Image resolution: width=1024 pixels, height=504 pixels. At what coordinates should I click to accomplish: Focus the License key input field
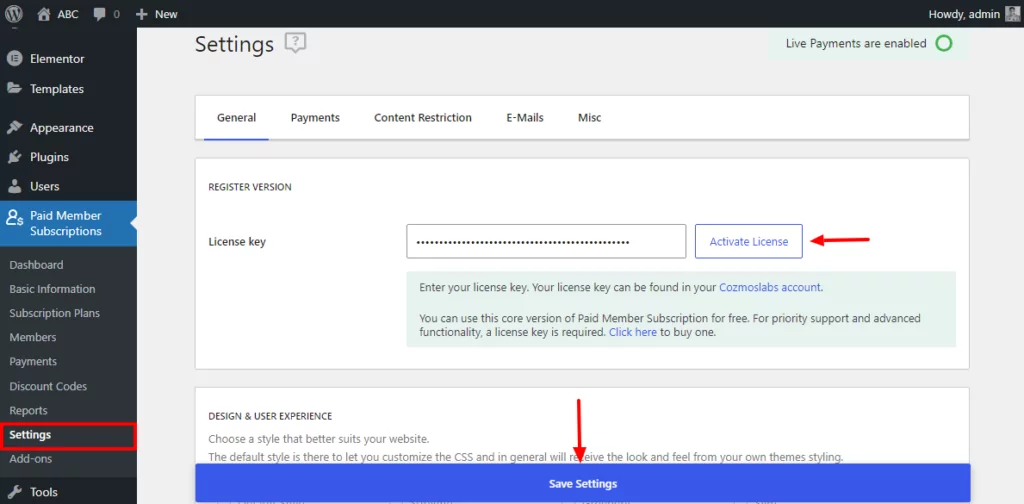click(546, 242)
